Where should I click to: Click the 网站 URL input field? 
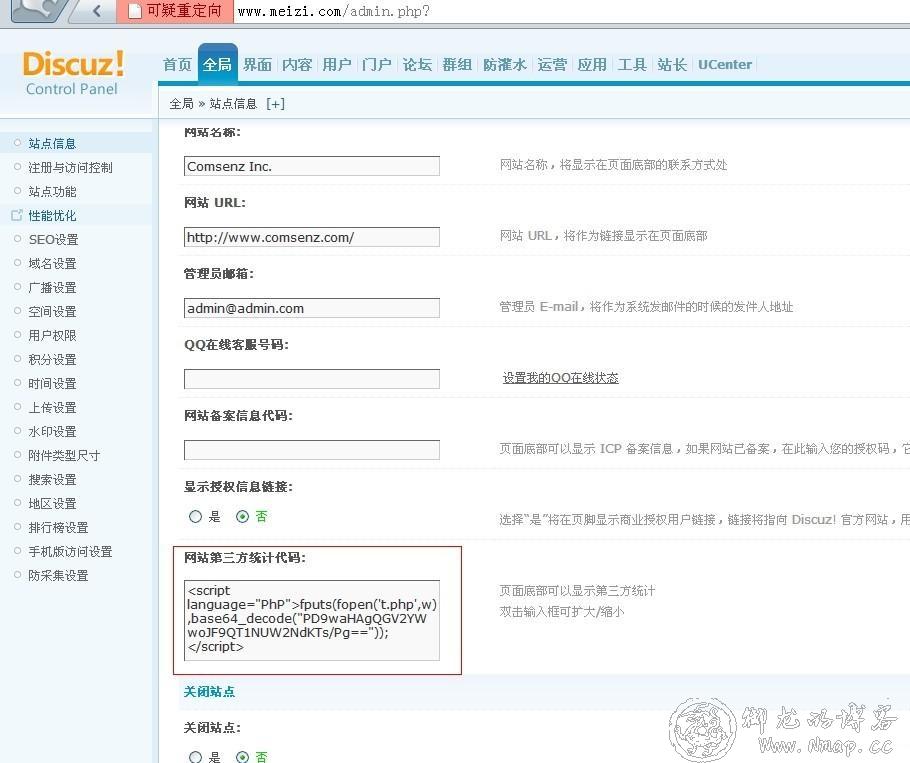(x=312, y=237)
